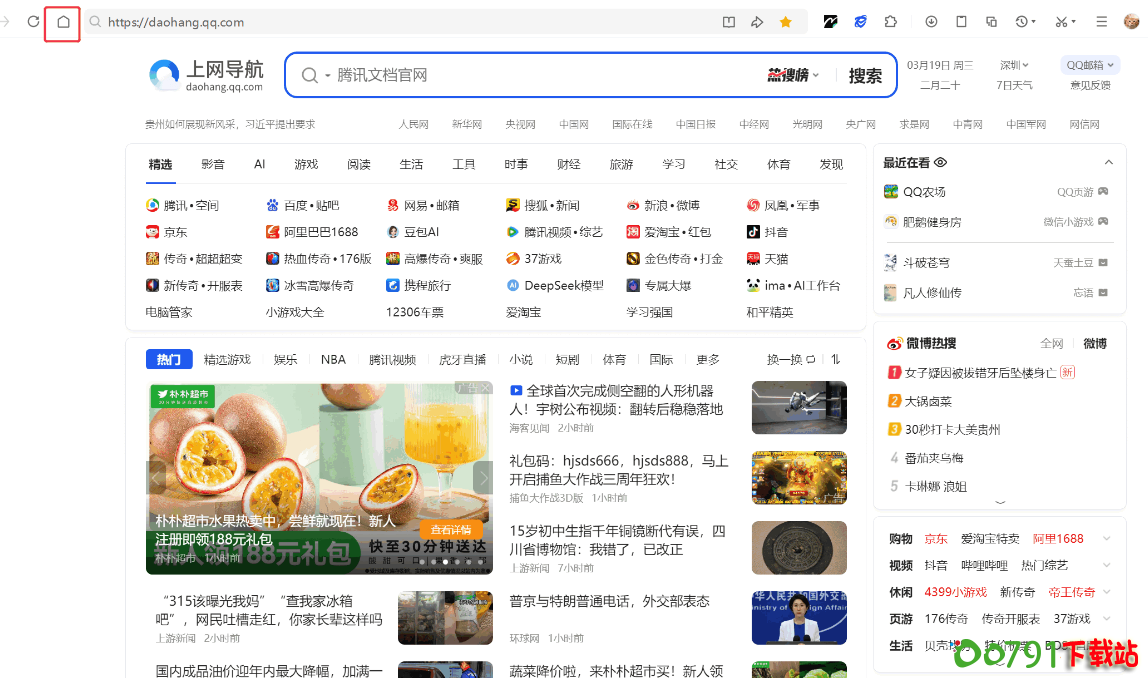Expand the QQ邮箱 dropdown
1148x678 pixels.
click(x=1090, y=65)
